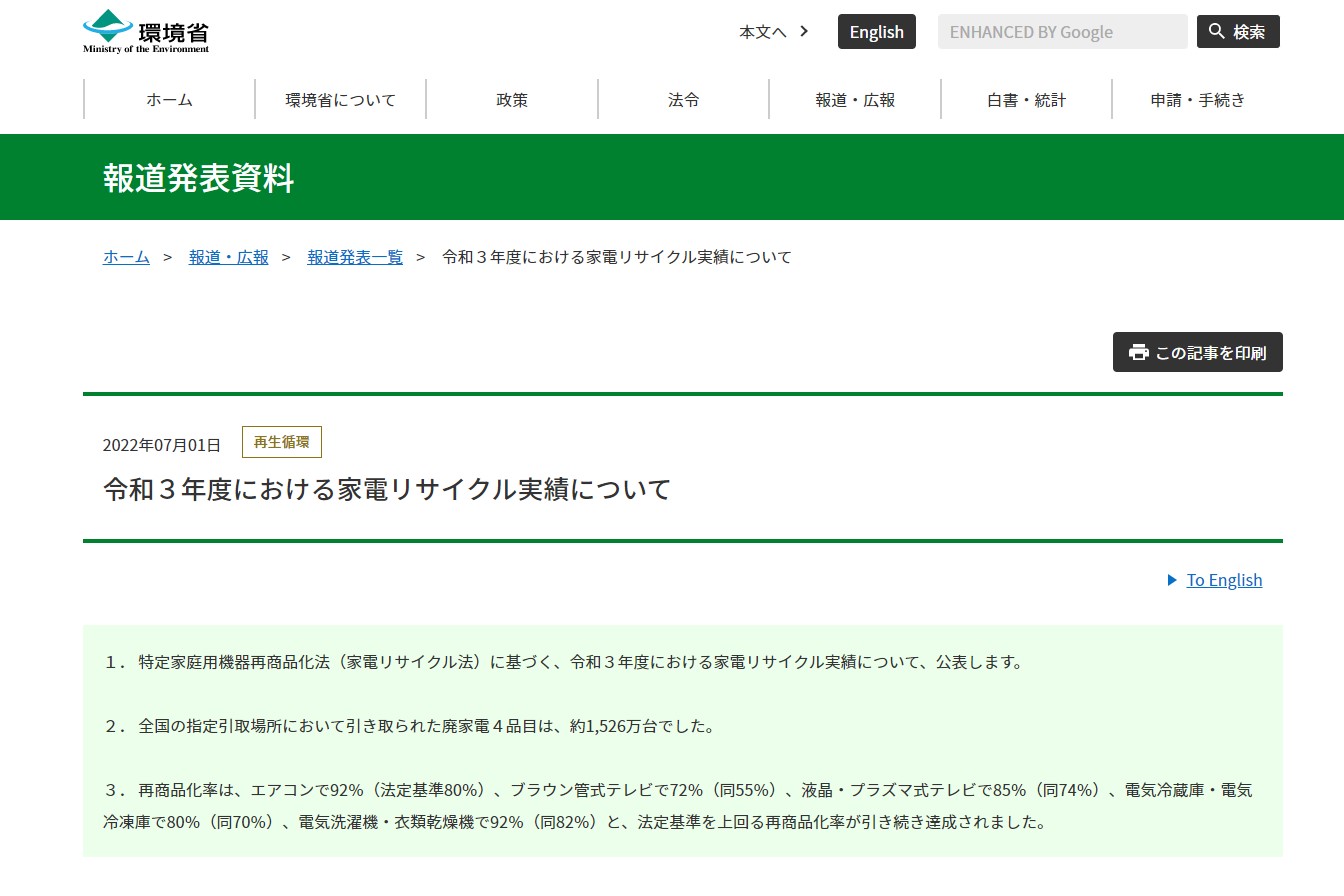Open the ホーム navigation menu item

pos(169,100)
